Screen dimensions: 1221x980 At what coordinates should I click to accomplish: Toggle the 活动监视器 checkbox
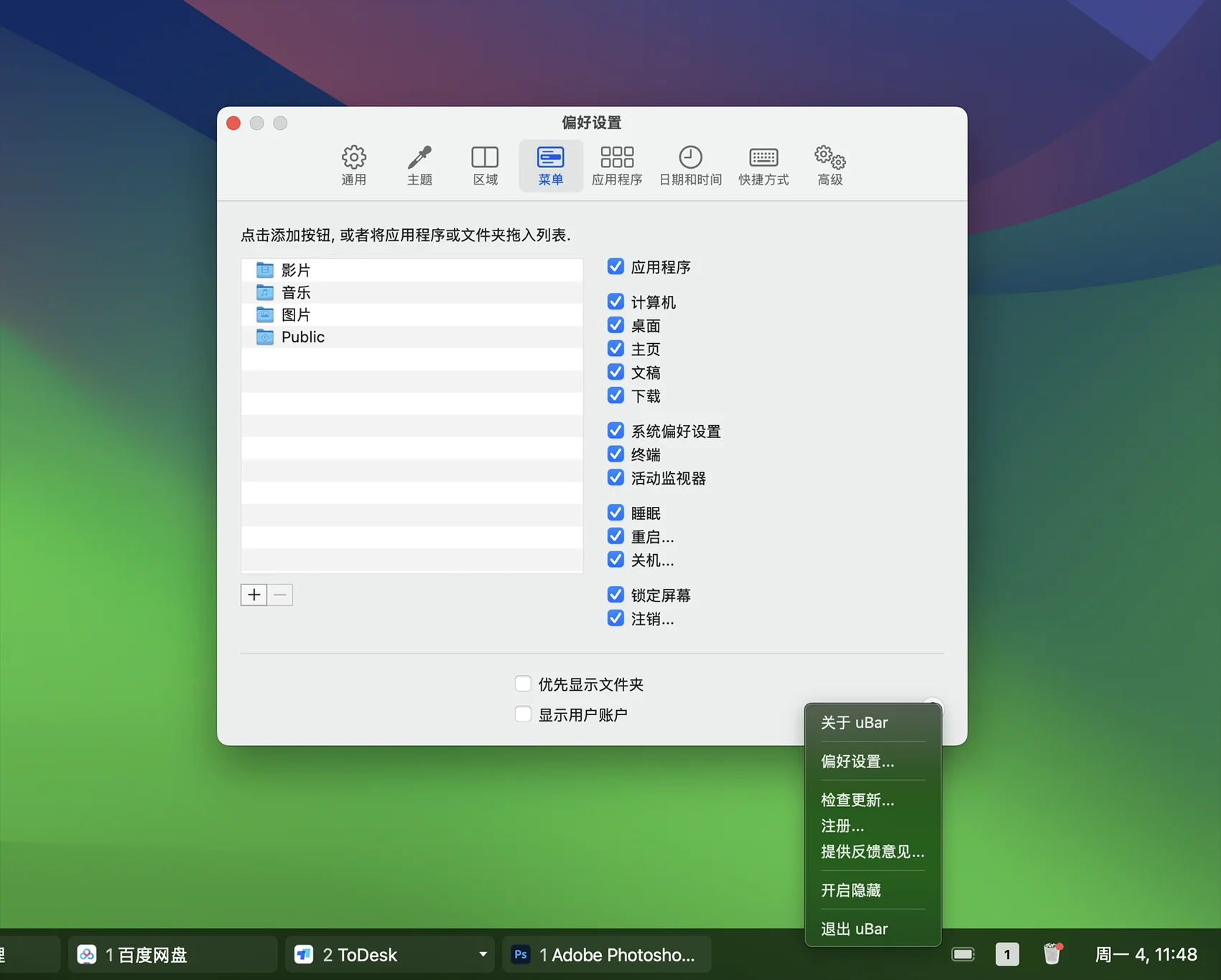point(616,477)
